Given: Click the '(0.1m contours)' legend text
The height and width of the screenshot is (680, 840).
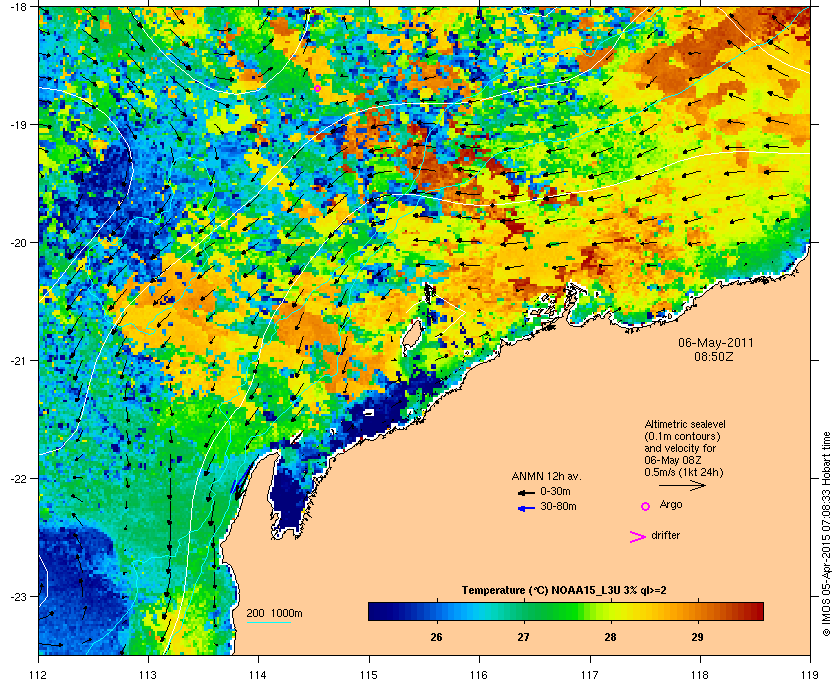Looking at the screenshot, I should click(x=682, y=437).
